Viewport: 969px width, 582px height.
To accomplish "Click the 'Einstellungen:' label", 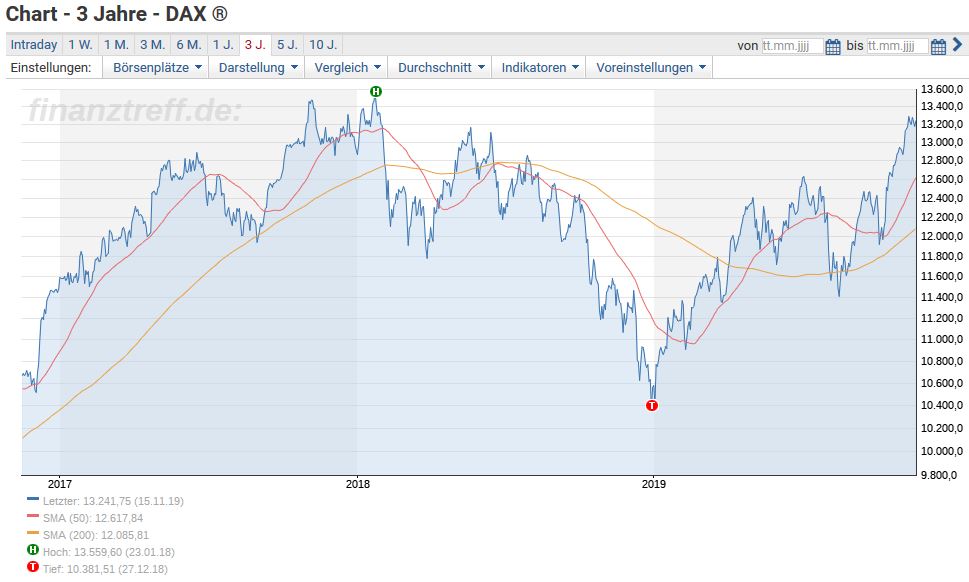I will (x=51, y=67).
